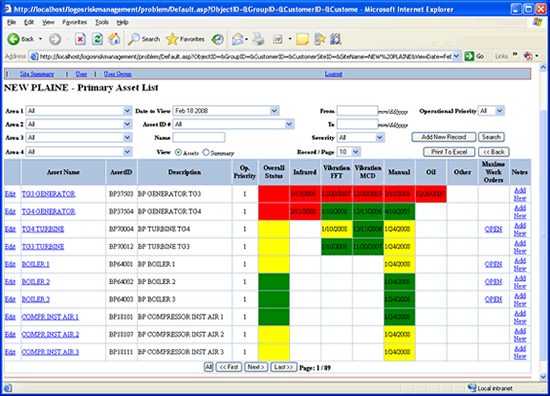Open the Site Summary link

(37, 74)
